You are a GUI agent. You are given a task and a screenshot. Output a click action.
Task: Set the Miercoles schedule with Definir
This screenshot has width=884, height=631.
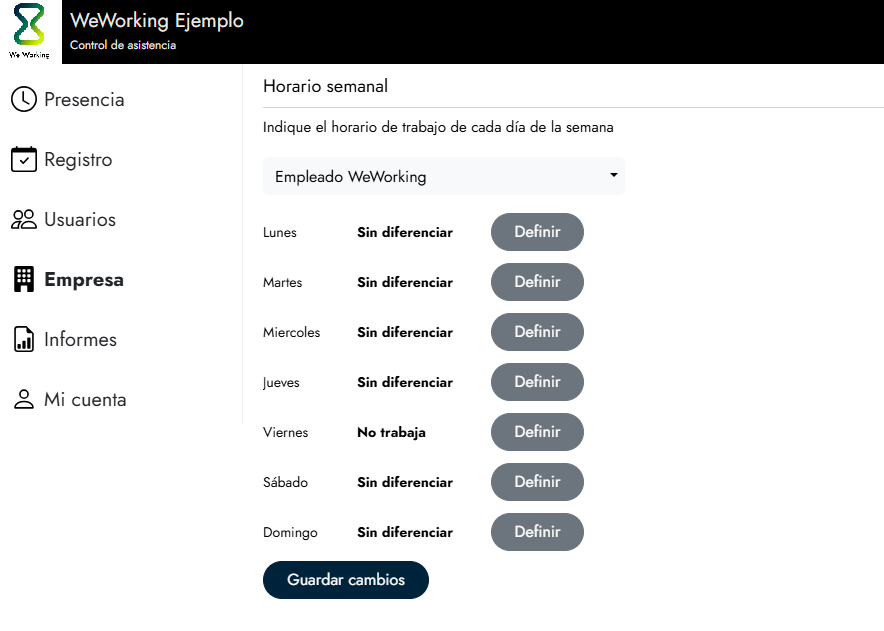[537, 332]
